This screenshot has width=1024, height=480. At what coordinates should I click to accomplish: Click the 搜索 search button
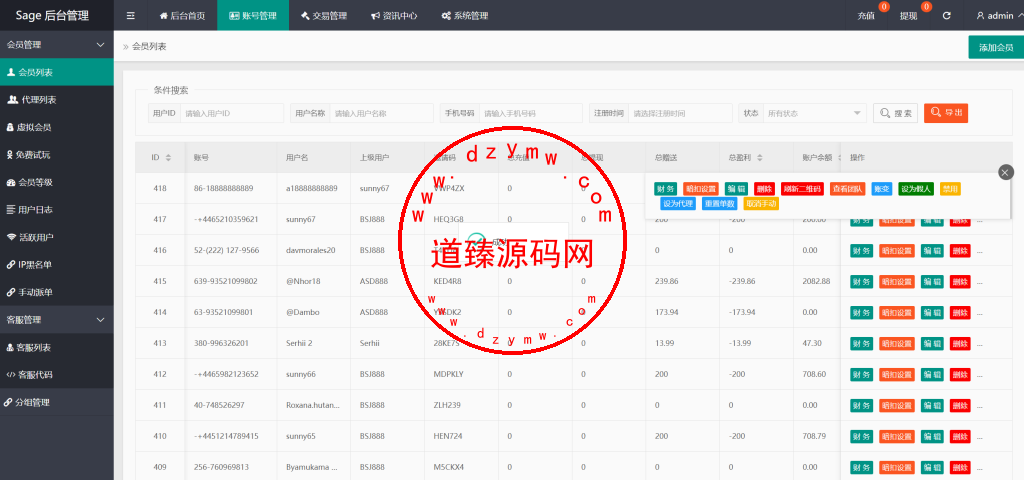(x=895, y=113)
